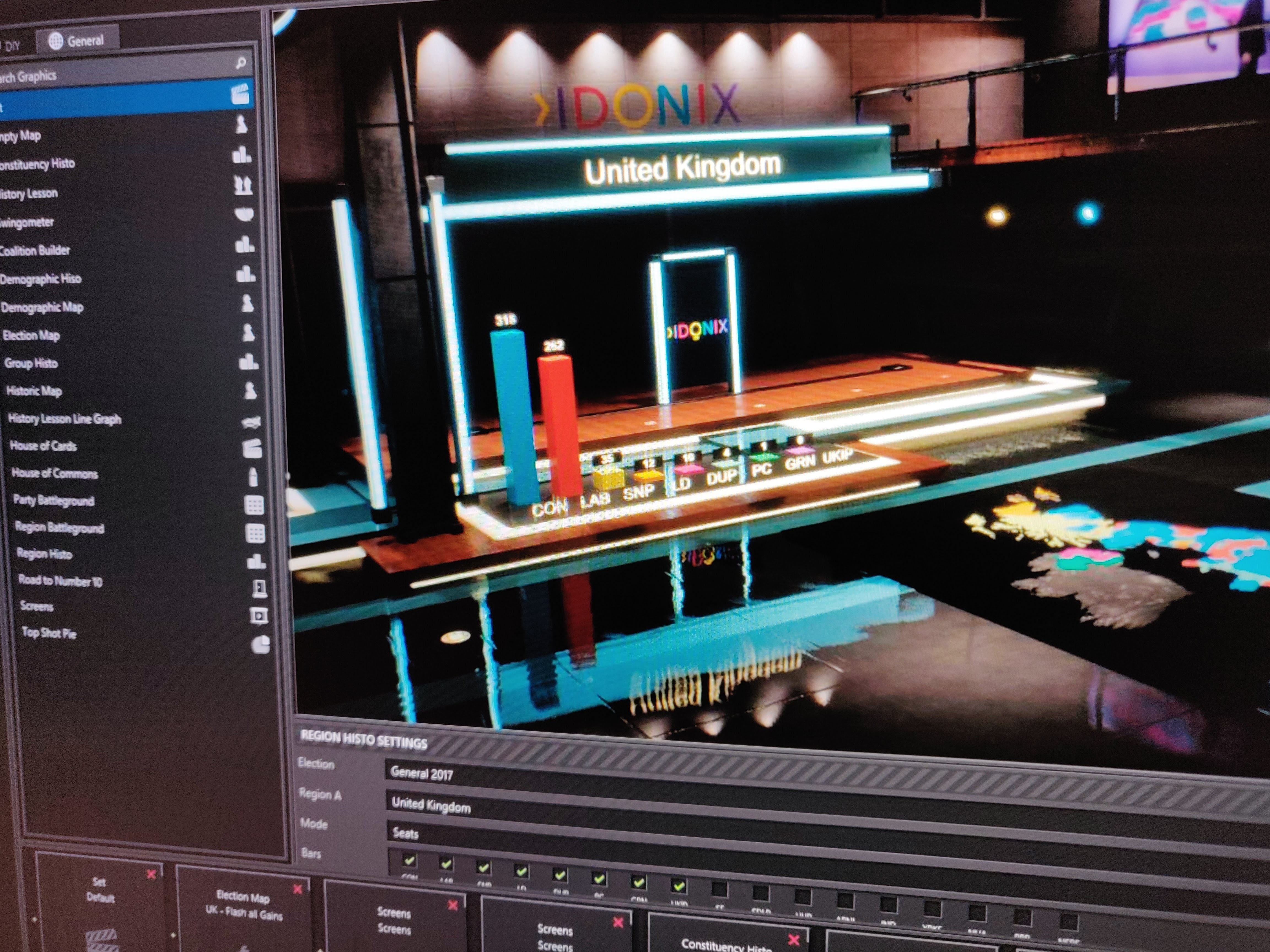This screenshot has width=1270, height=952.
Task: Remove the Constituency Histo card with red X
Action: coord(793,940)
